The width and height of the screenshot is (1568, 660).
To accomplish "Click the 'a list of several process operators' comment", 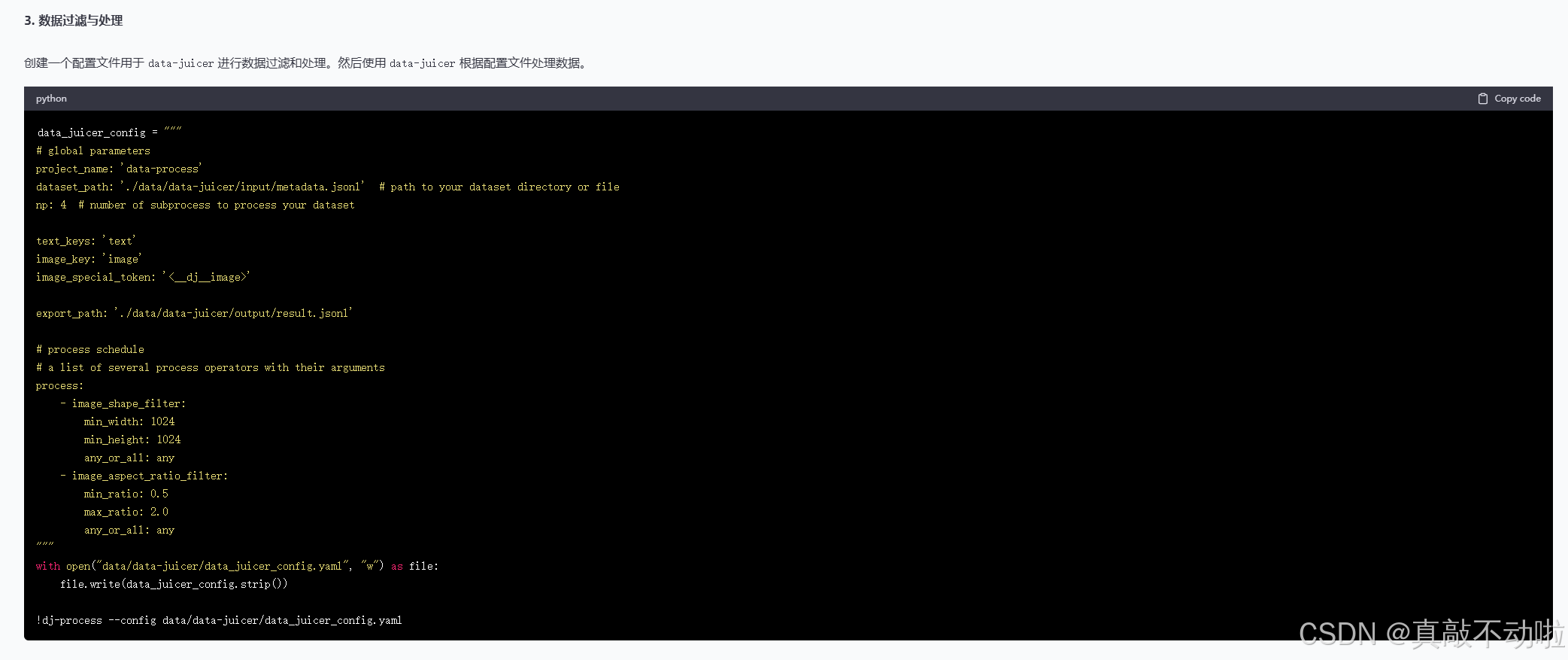I will tap(211, 367).
